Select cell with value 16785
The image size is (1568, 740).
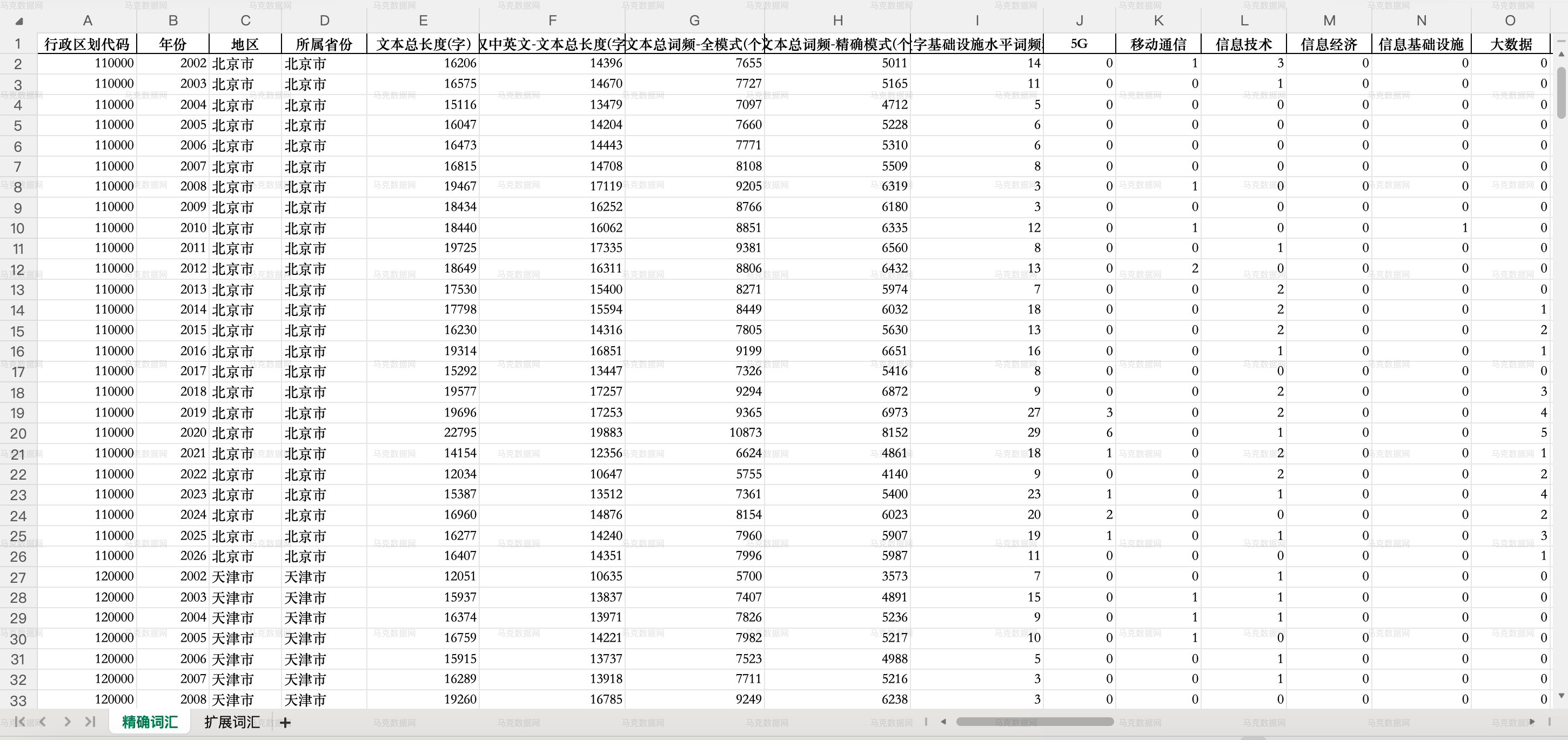click(552, 699)
